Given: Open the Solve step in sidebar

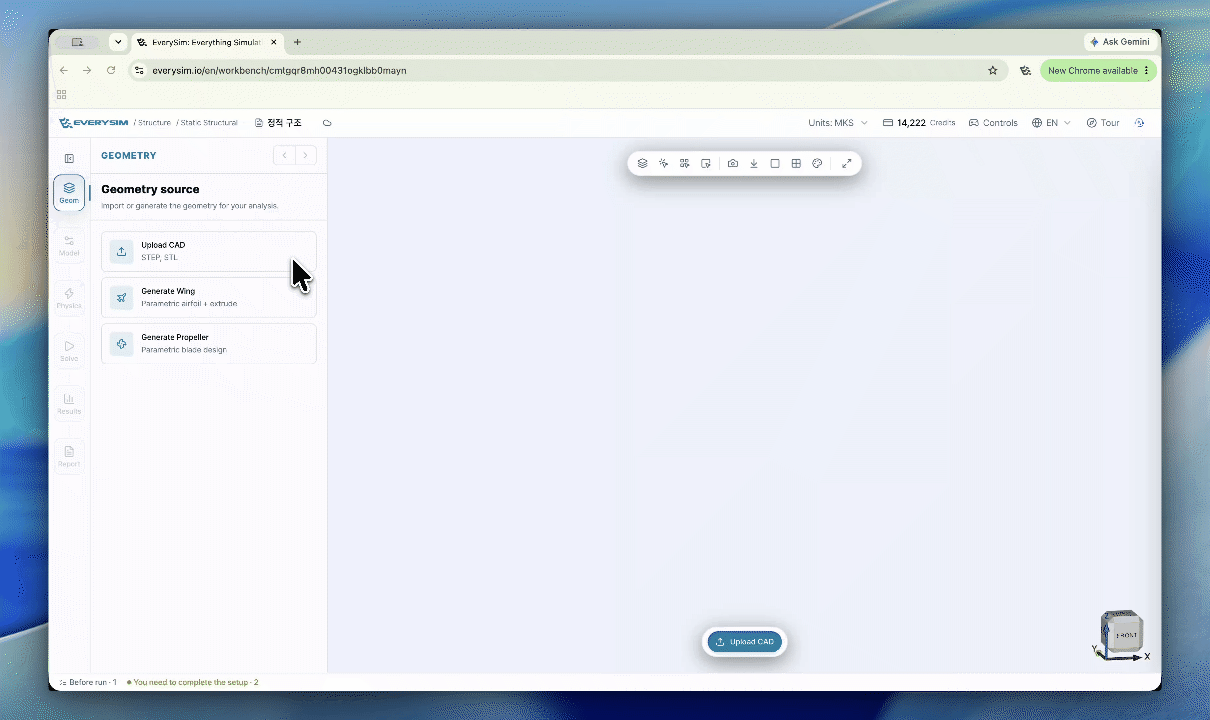Looking at the screenshot, I should pyautogui.click(x=69, y=351).
